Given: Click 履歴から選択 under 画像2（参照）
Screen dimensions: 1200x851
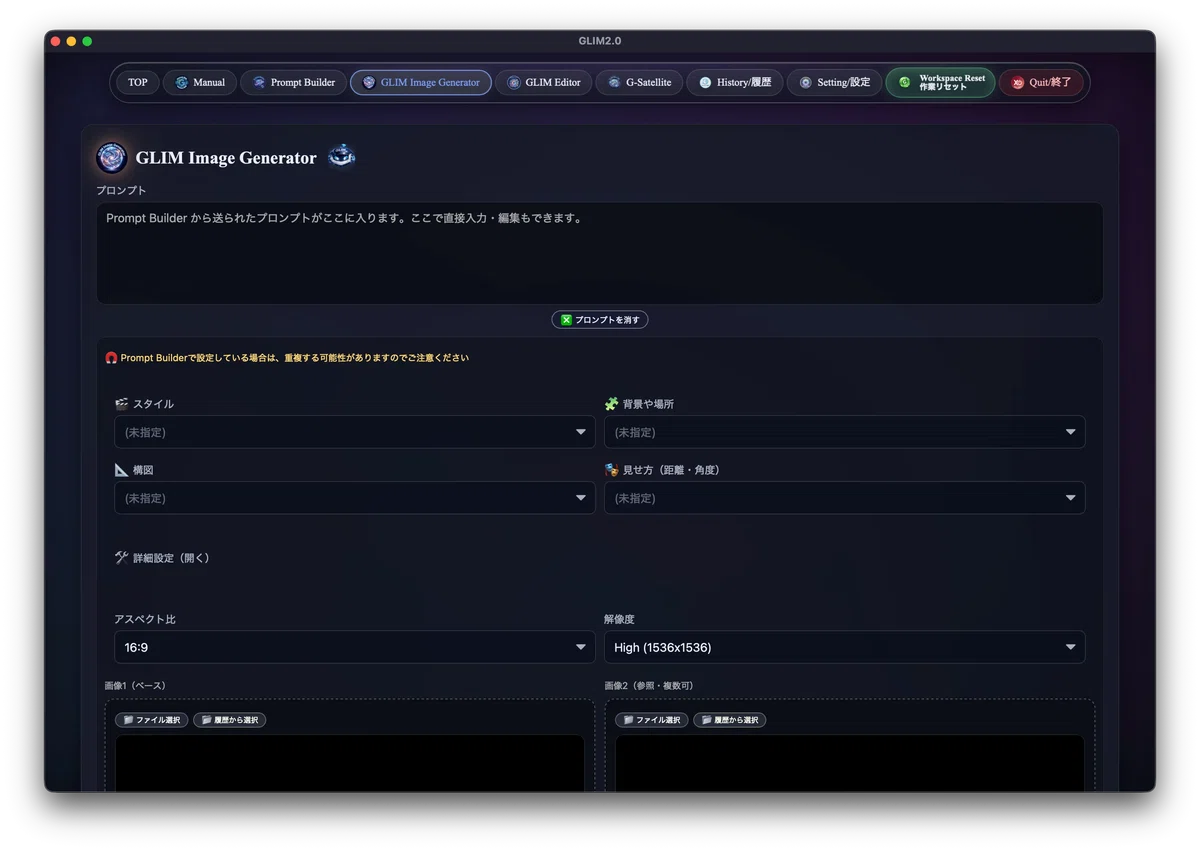Looking at the screenshot, I should tap(729, 720).
